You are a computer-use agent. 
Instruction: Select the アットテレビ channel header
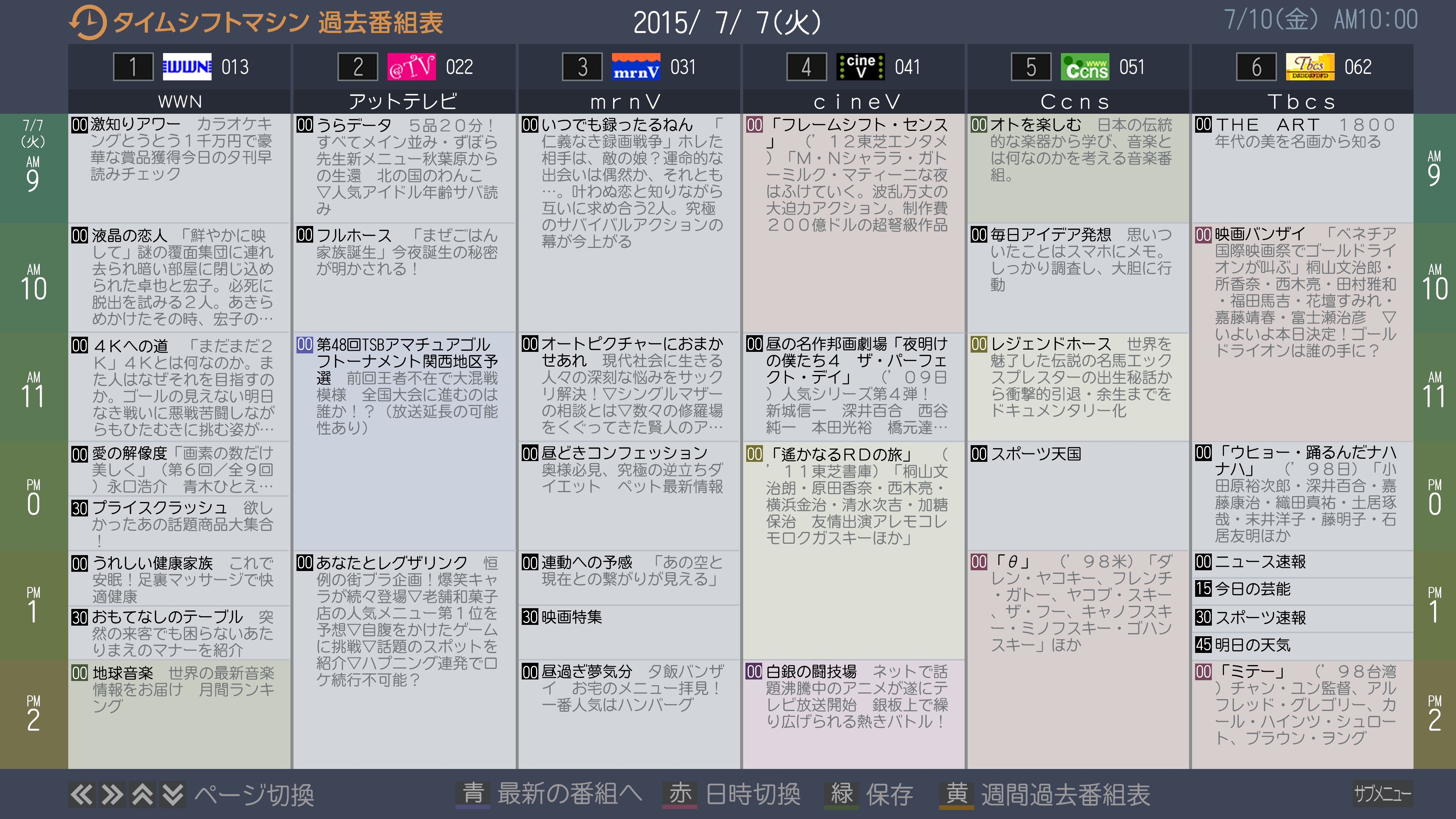click(403, 102)
